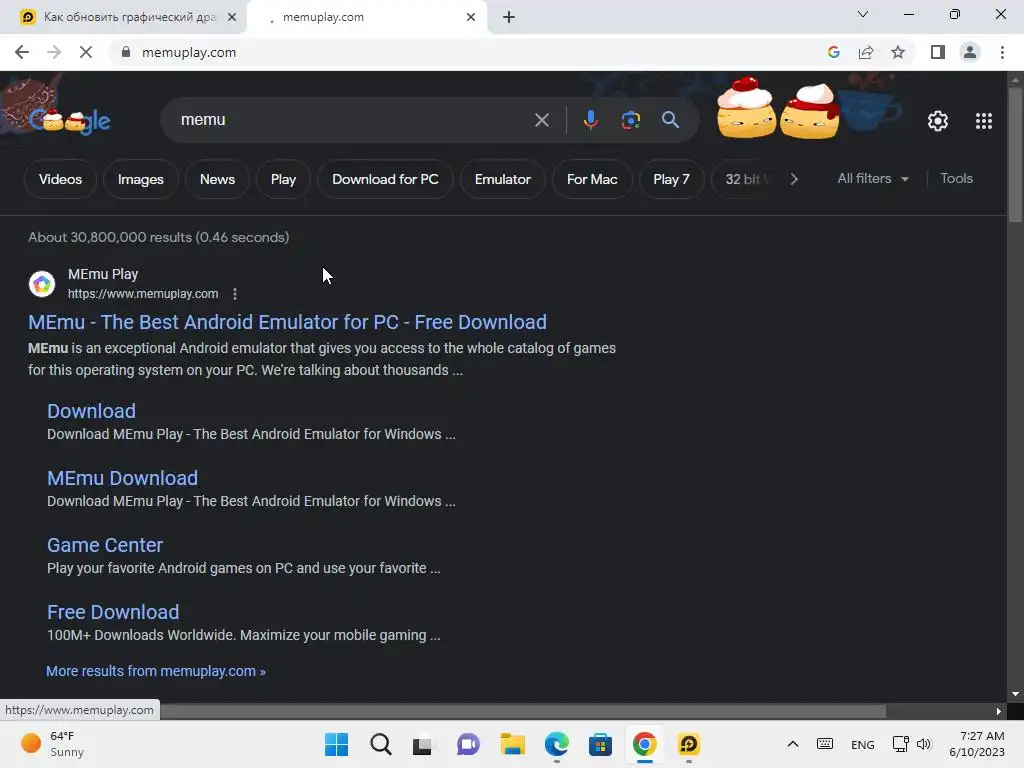Open Chrome three-dot menu
Image resolution: width=1024 pixels, height=768 pixels.
coord(1002,52)
